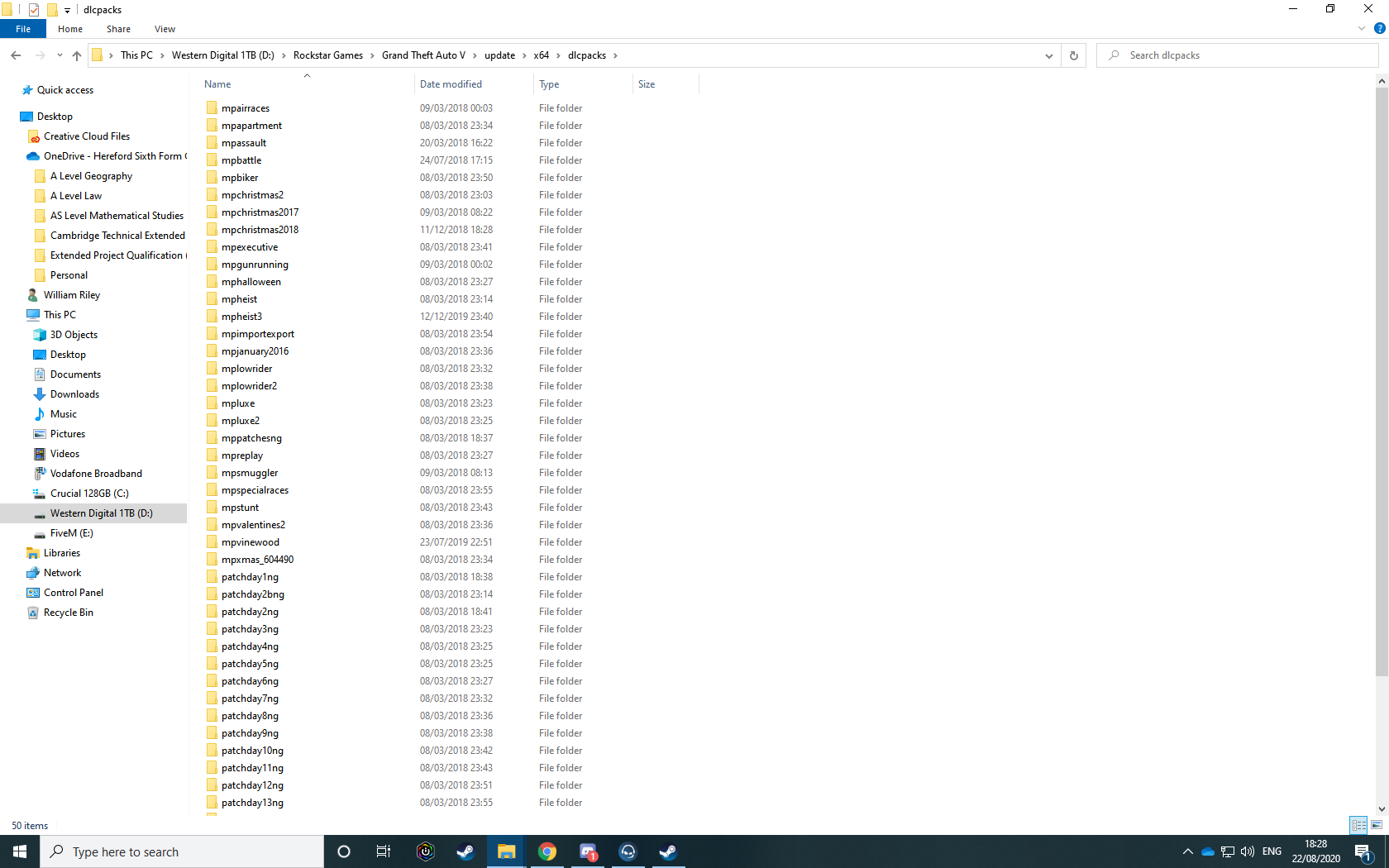1389x868 pixels.
Task: Click Type here to search box
Action: click(182, 851)
